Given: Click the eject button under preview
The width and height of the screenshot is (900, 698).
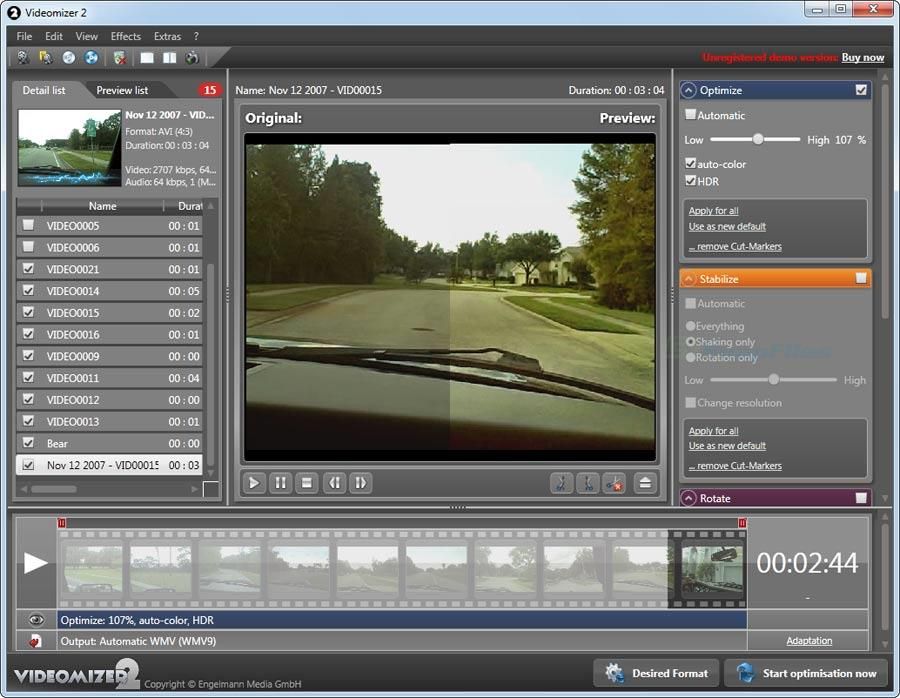Looking at the screenshot, I should (x=645, y=483).
